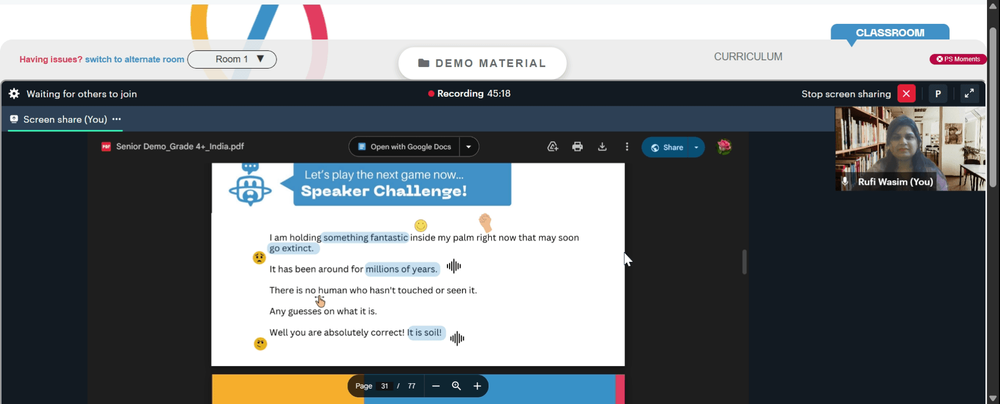Click highlighted text millions of years.
The image size is (1000, 404).
tap(402, 269)
